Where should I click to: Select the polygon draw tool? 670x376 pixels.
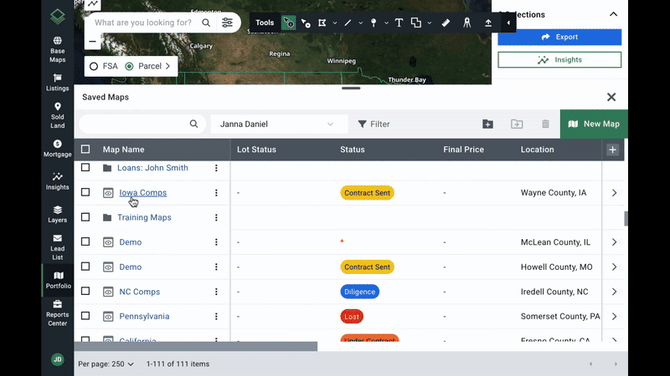(x=322, y=23)
